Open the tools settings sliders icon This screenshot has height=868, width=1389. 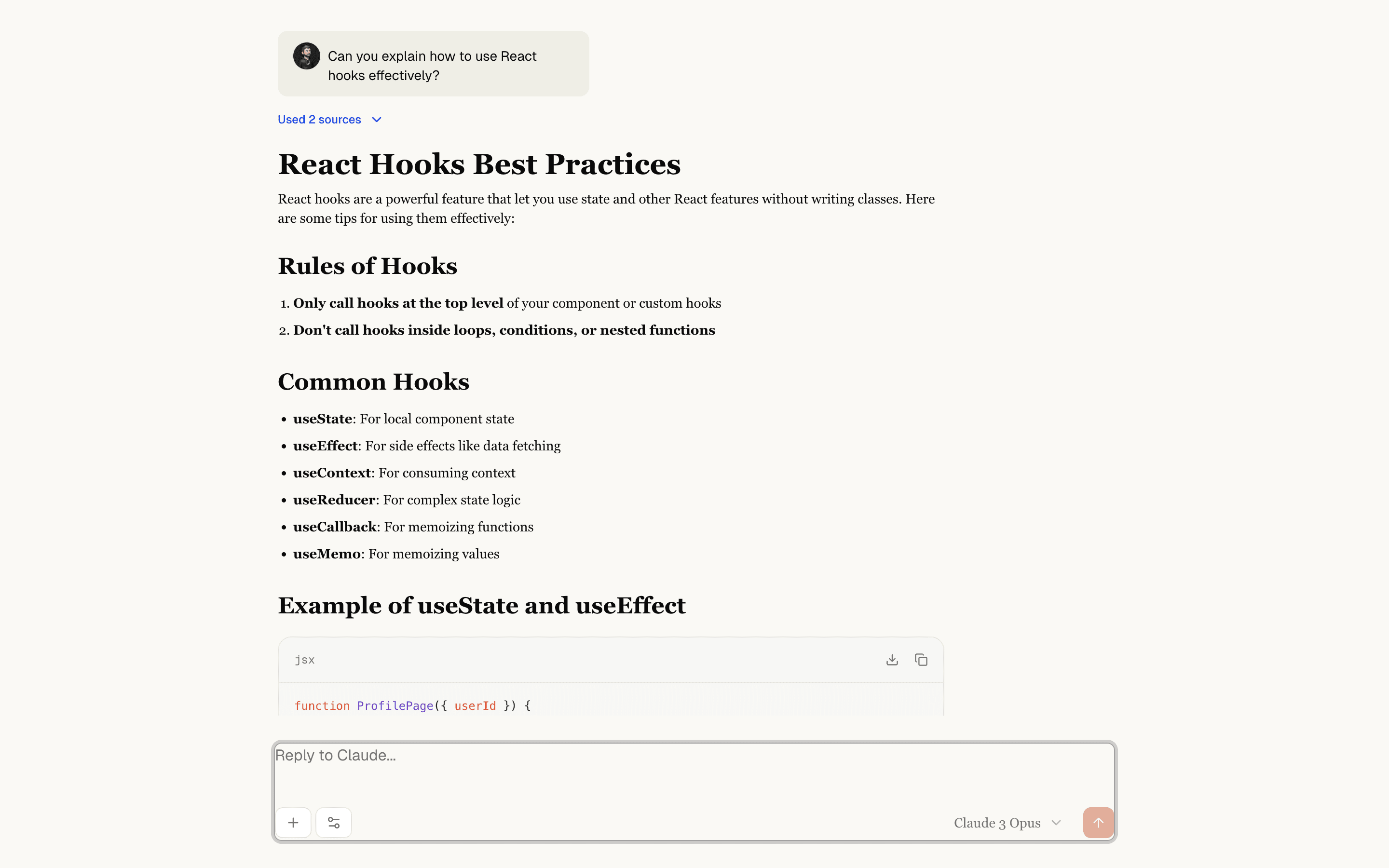333,823
